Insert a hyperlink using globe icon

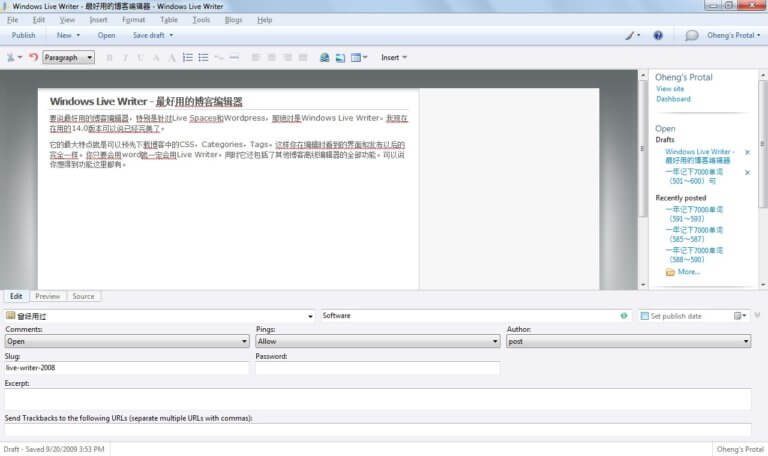tap(324, 58)
